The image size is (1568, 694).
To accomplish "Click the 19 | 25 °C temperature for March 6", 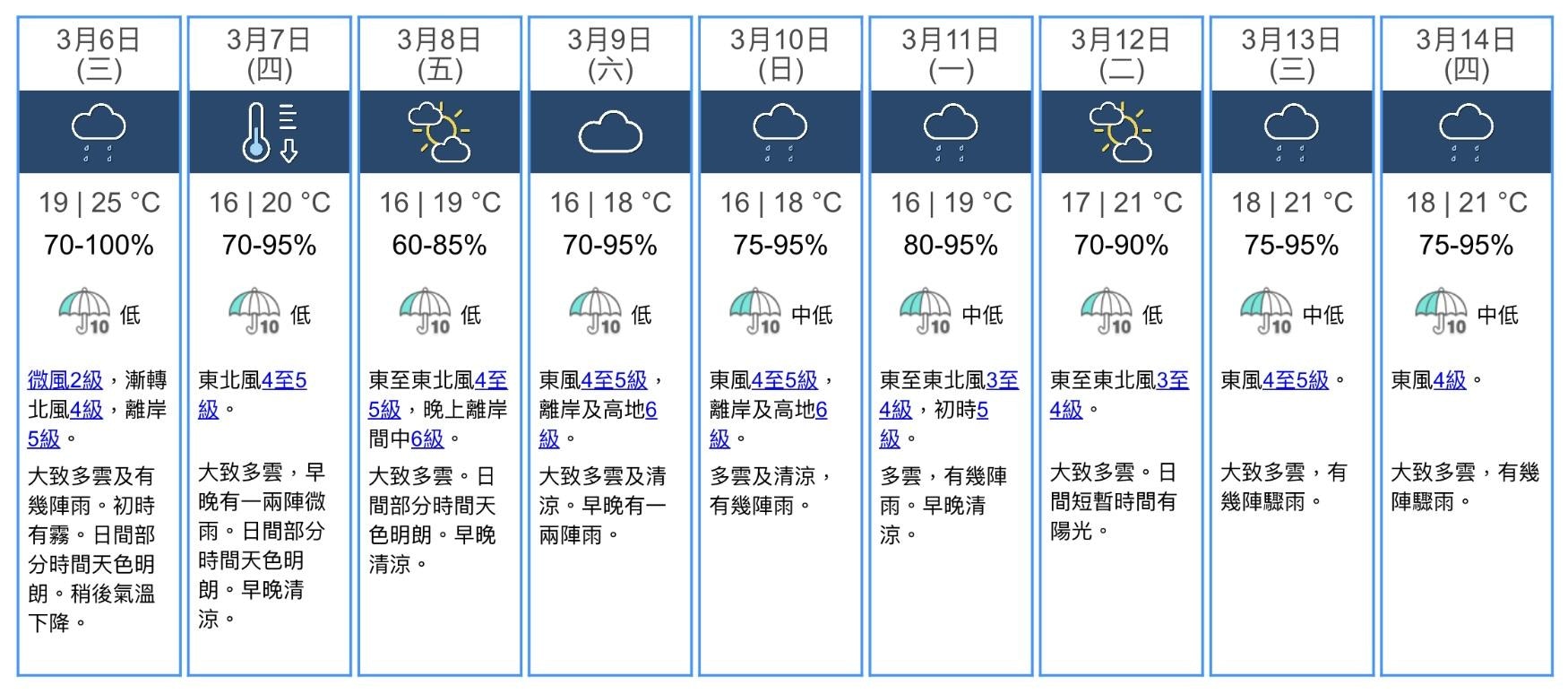I will tap(99, 203).
